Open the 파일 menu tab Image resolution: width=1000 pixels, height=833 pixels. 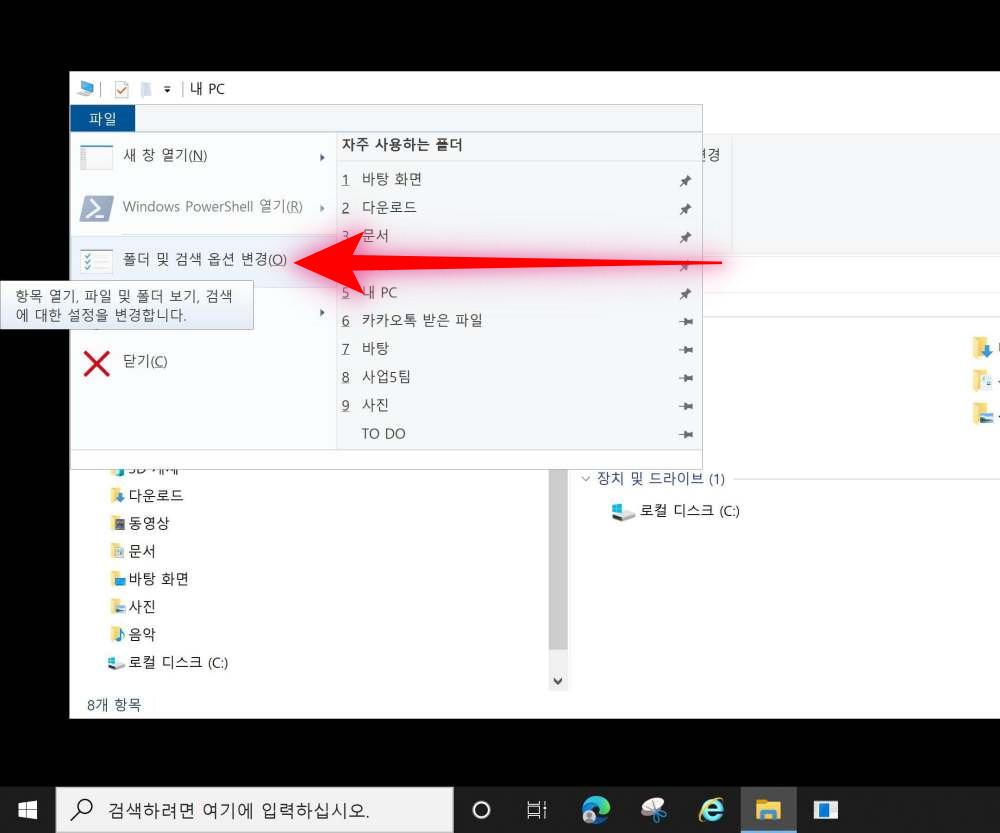[x=101, y=117]
